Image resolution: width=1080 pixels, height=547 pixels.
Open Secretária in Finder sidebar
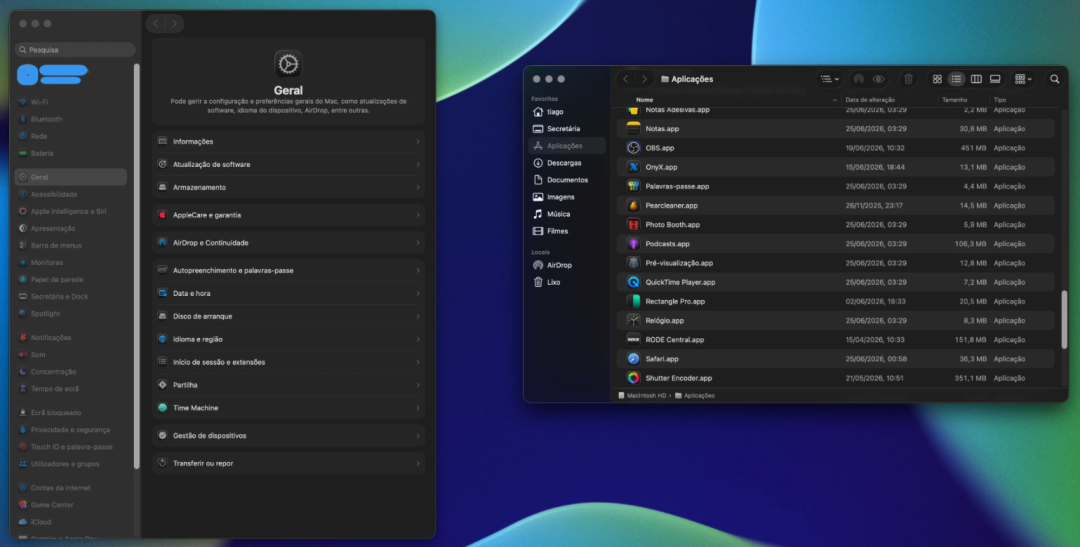567,129
